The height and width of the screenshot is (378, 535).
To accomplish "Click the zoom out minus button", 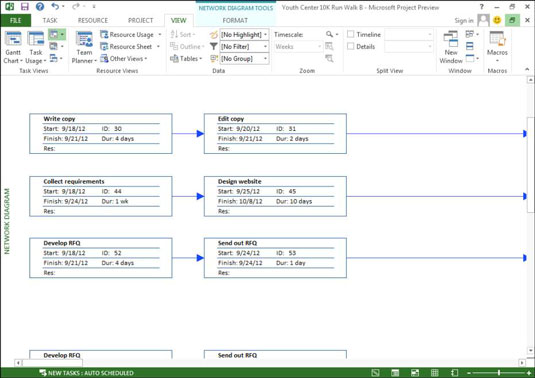I will coord(469,373).
